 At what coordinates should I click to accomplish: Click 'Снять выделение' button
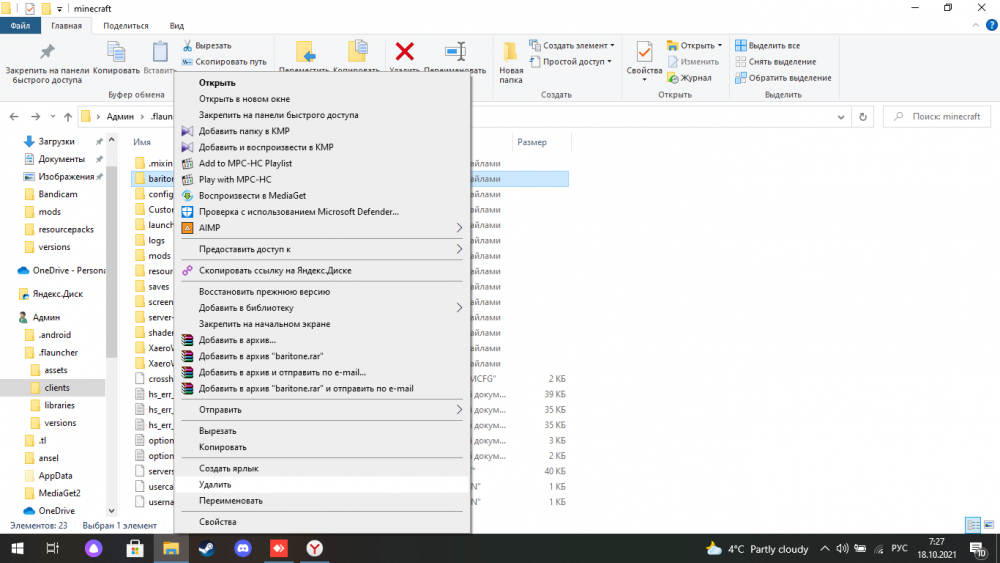(776, 62)
